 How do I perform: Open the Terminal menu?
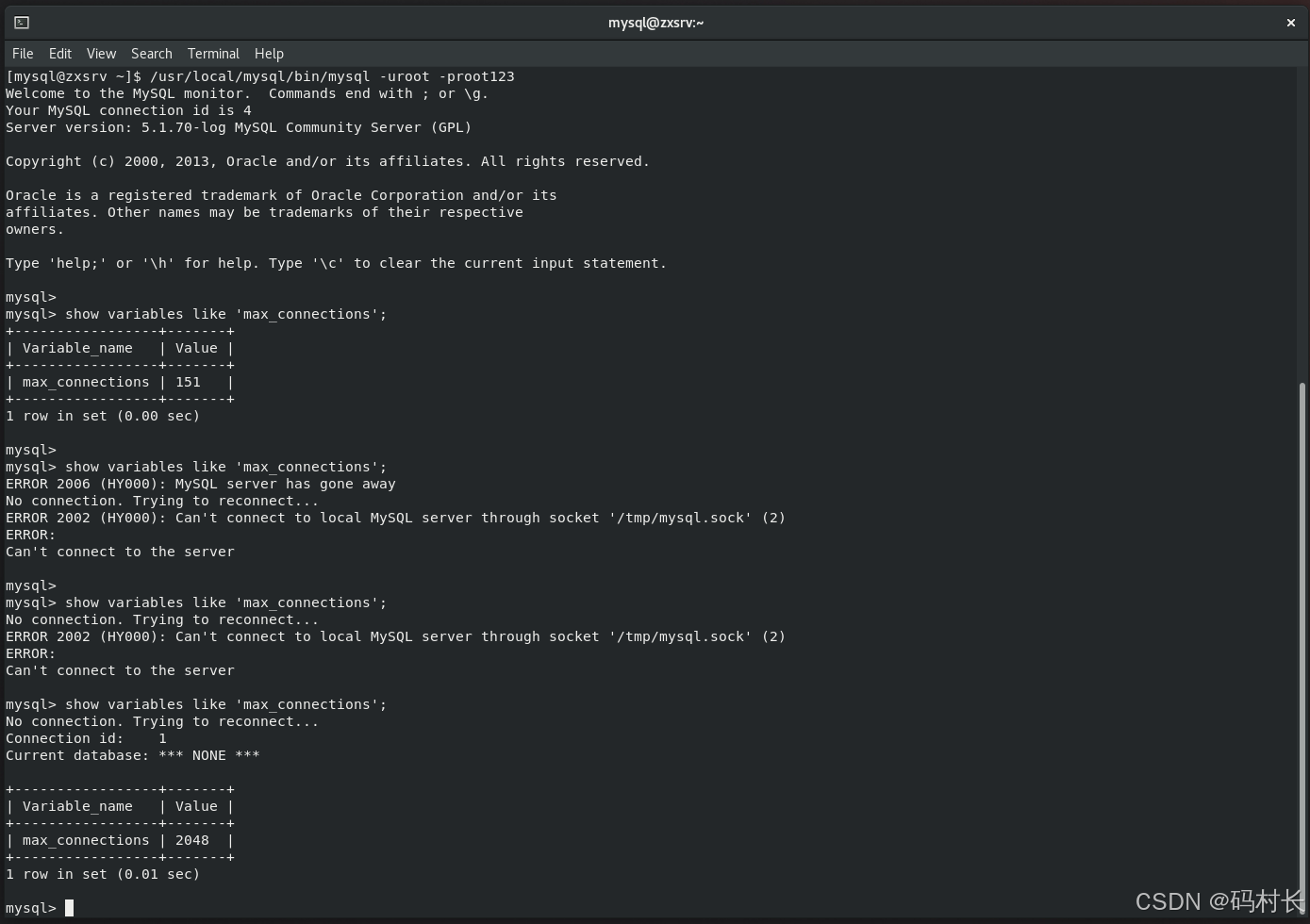pyautogui.click(x=213, y=54)
